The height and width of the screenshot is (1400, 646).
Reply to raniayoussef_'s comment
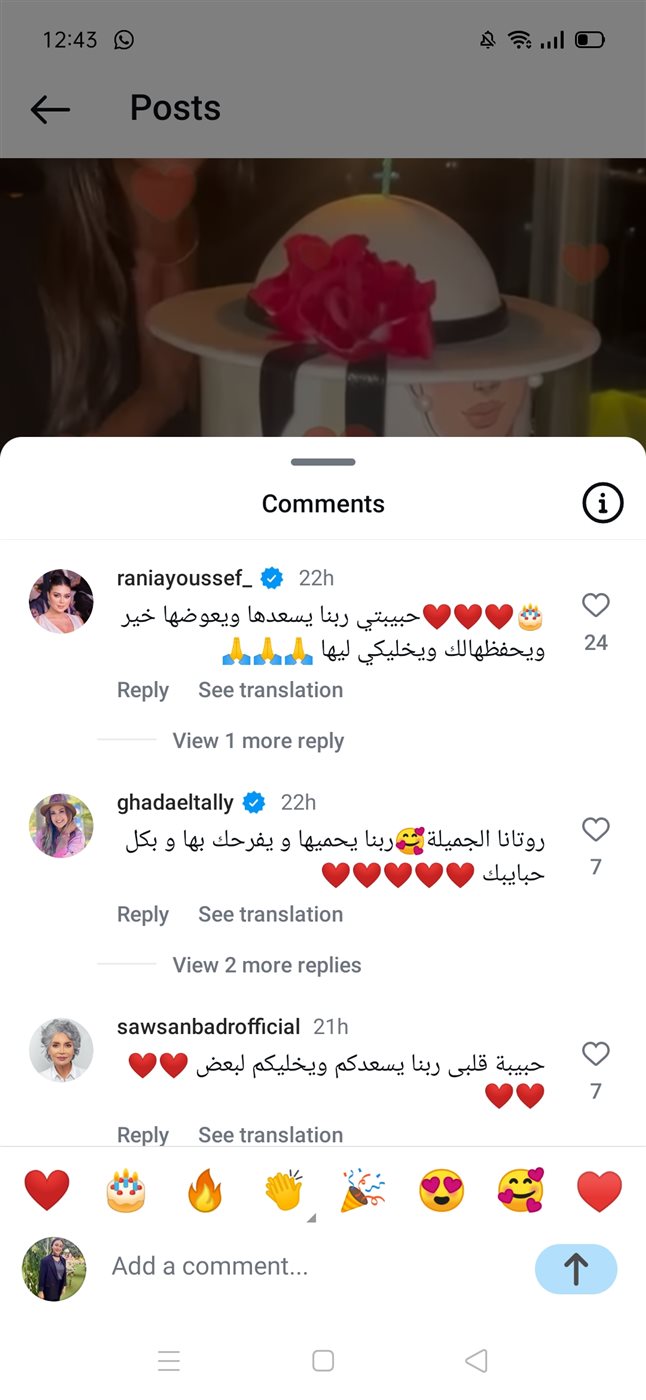point(143,690)
